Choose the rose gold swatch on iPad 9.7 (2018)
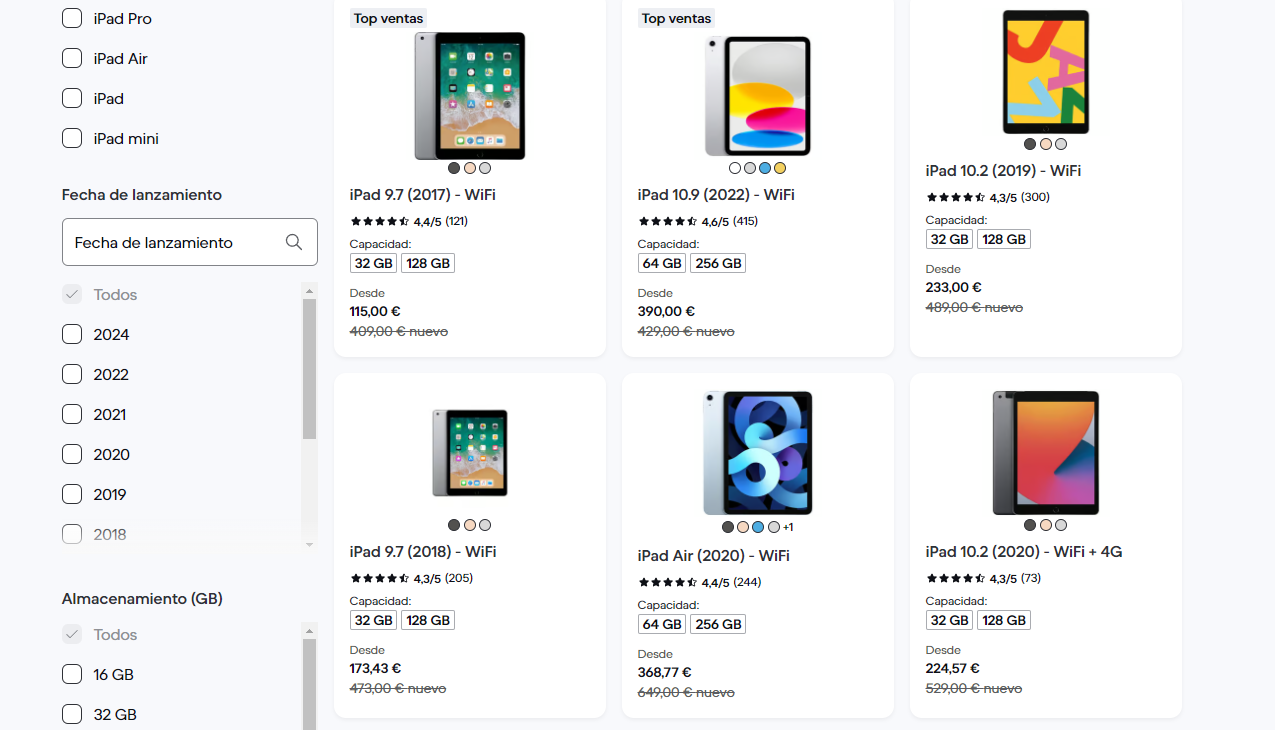This screenshot has width=1275, height=730. coord(470,524)
